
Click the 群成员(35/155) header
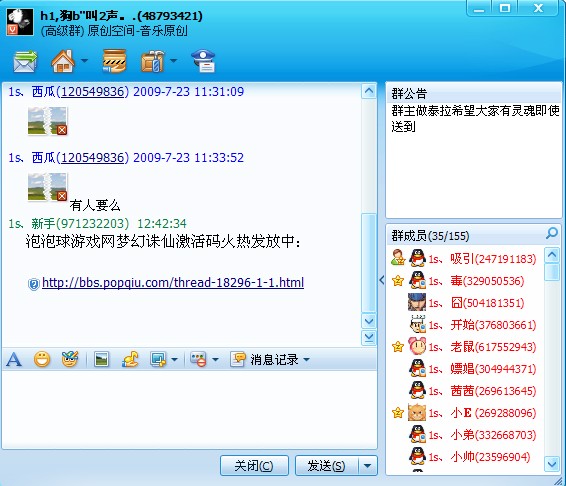pos(430,235)
